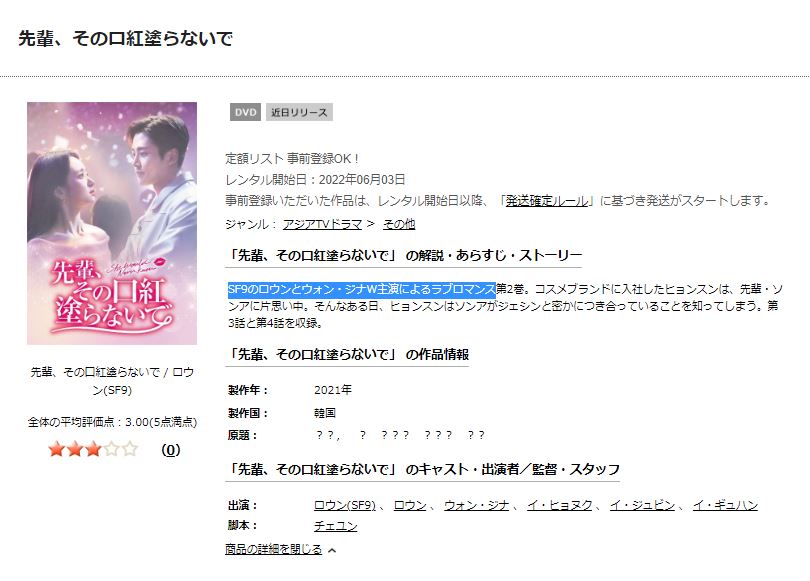This screenshot has width=810, height=581.
Task: Open screenwriter チェユン link
Action: pyautogui.click(x=335, y=526)
